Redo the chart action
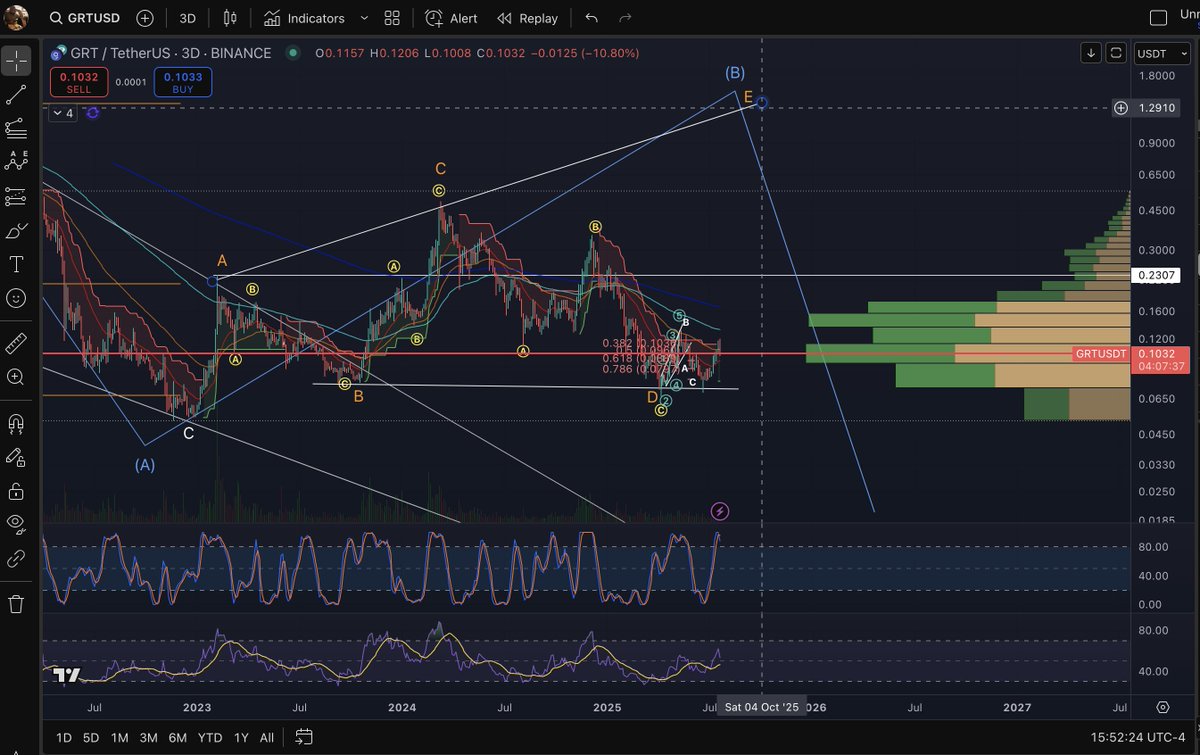This screenshot has height=755, width=1200. [x=626, y=18]
